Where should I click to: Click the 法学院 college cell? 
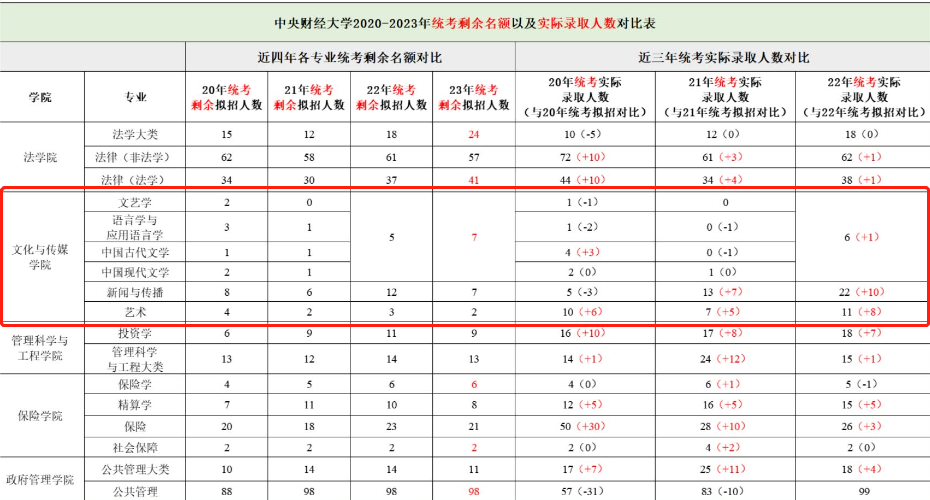pos(43,157)
